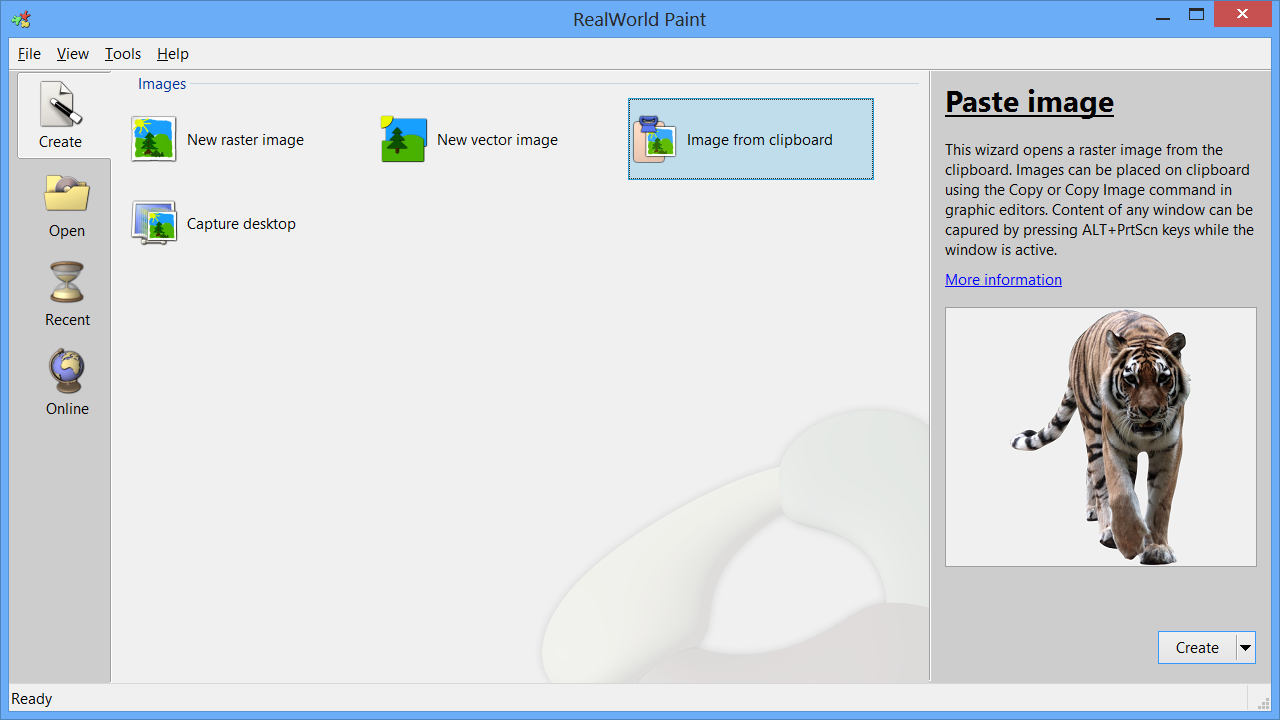Click the Capture desktop label
Image resolution: width=1280 pixels, height=720 pixels.
241,224
